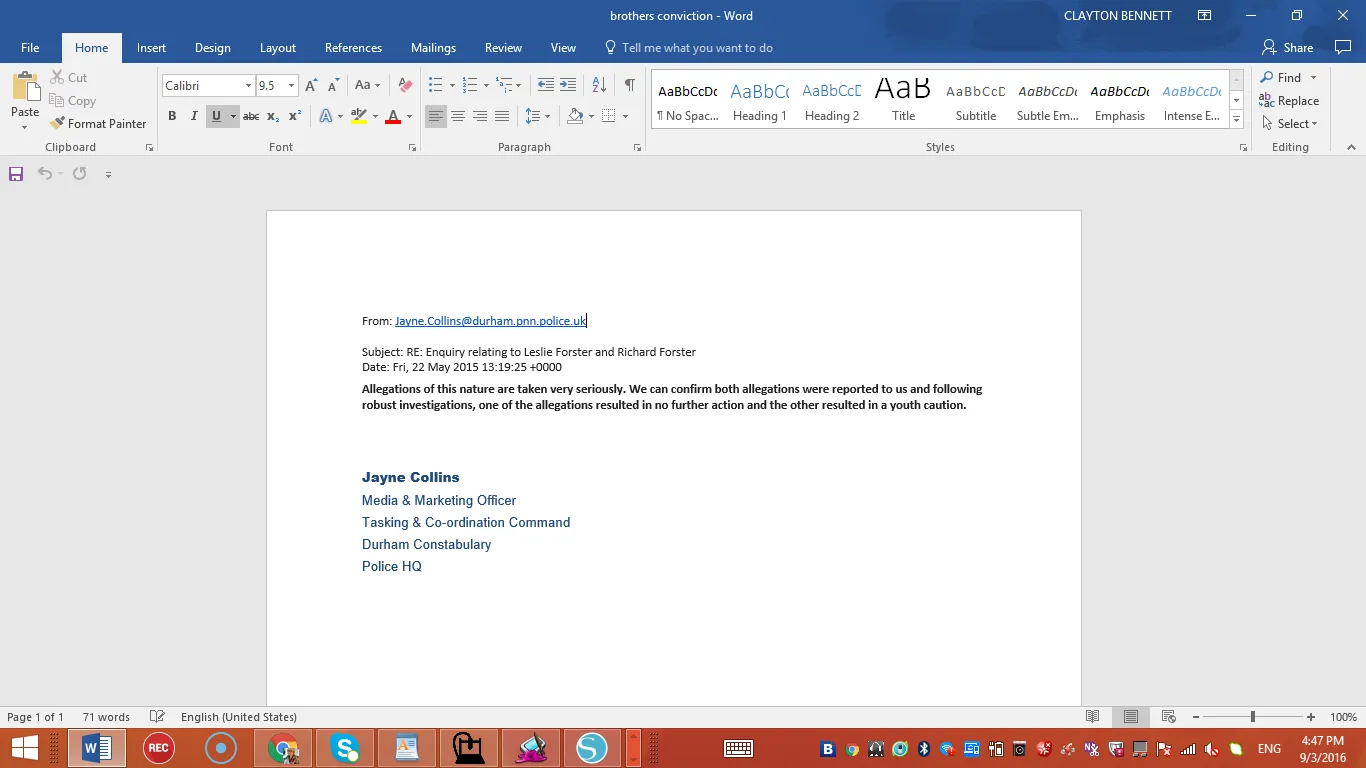The width and height of the screenshot is (1366, 768).
Task: Justify paragraph text
Action: [x=502, y=116]
